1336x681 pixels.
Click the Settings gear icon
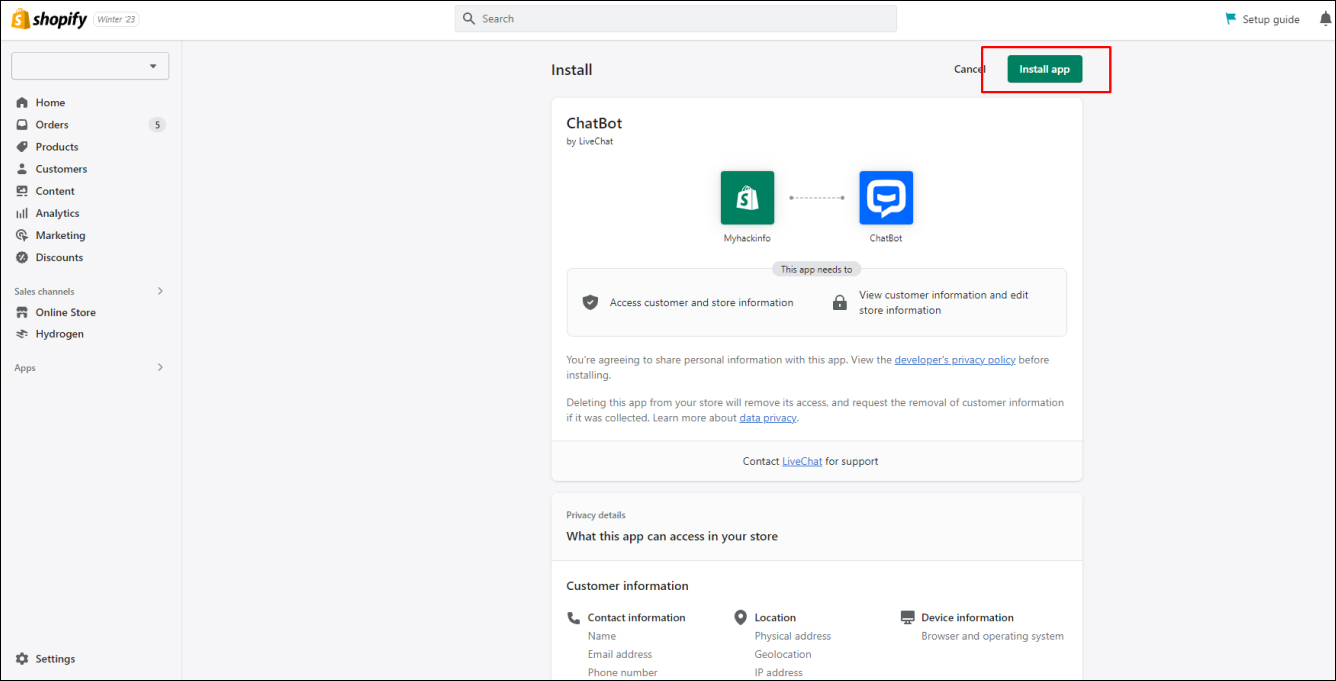pos(22,659)
